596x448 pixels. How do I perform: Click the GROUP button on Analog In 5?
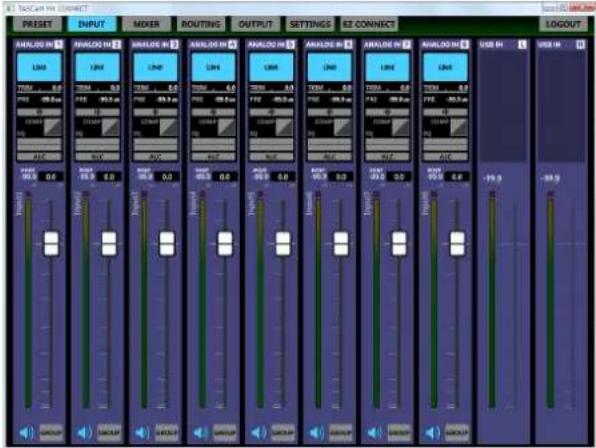[283, 433]
